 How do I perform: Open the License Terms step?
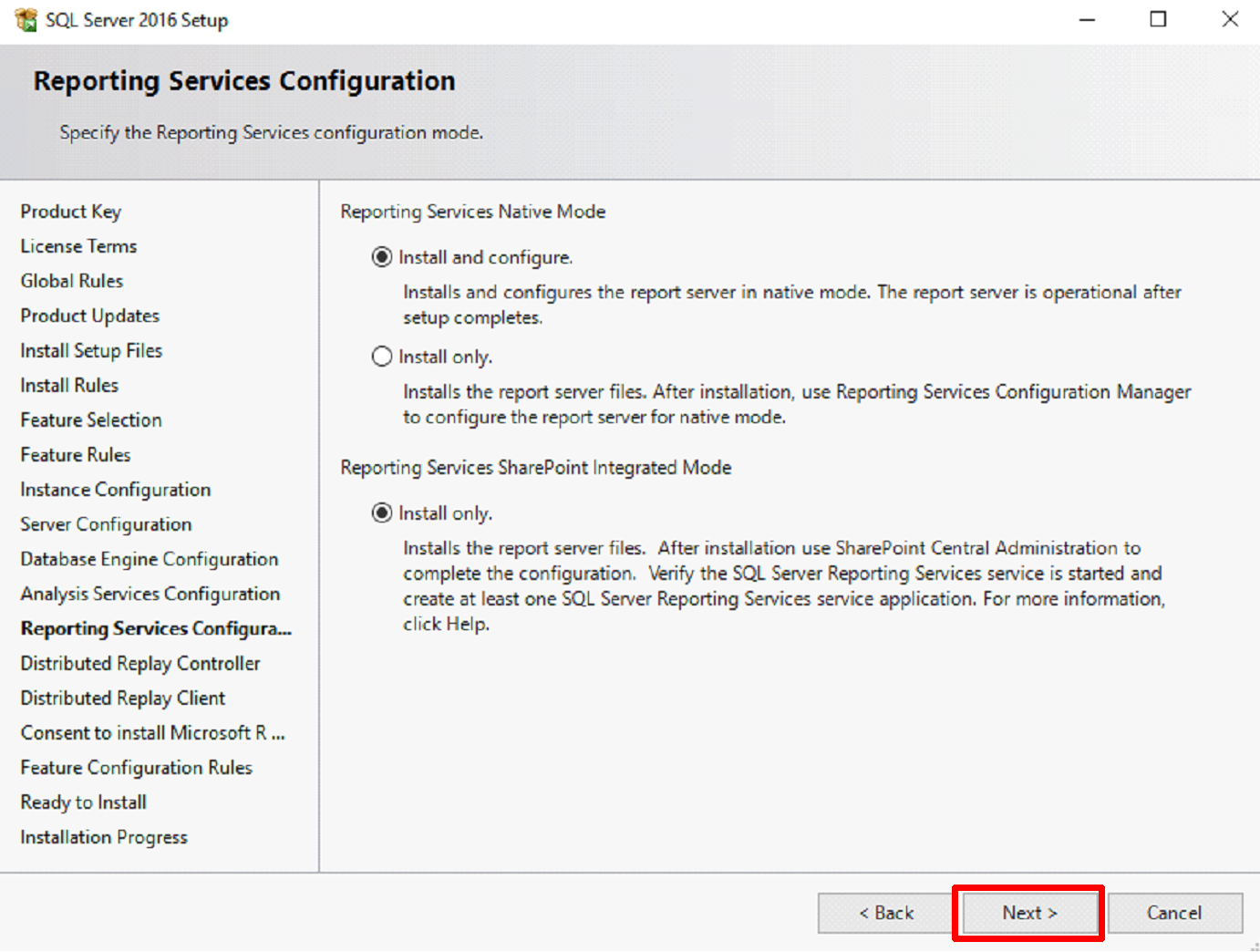tap(78, 246)
